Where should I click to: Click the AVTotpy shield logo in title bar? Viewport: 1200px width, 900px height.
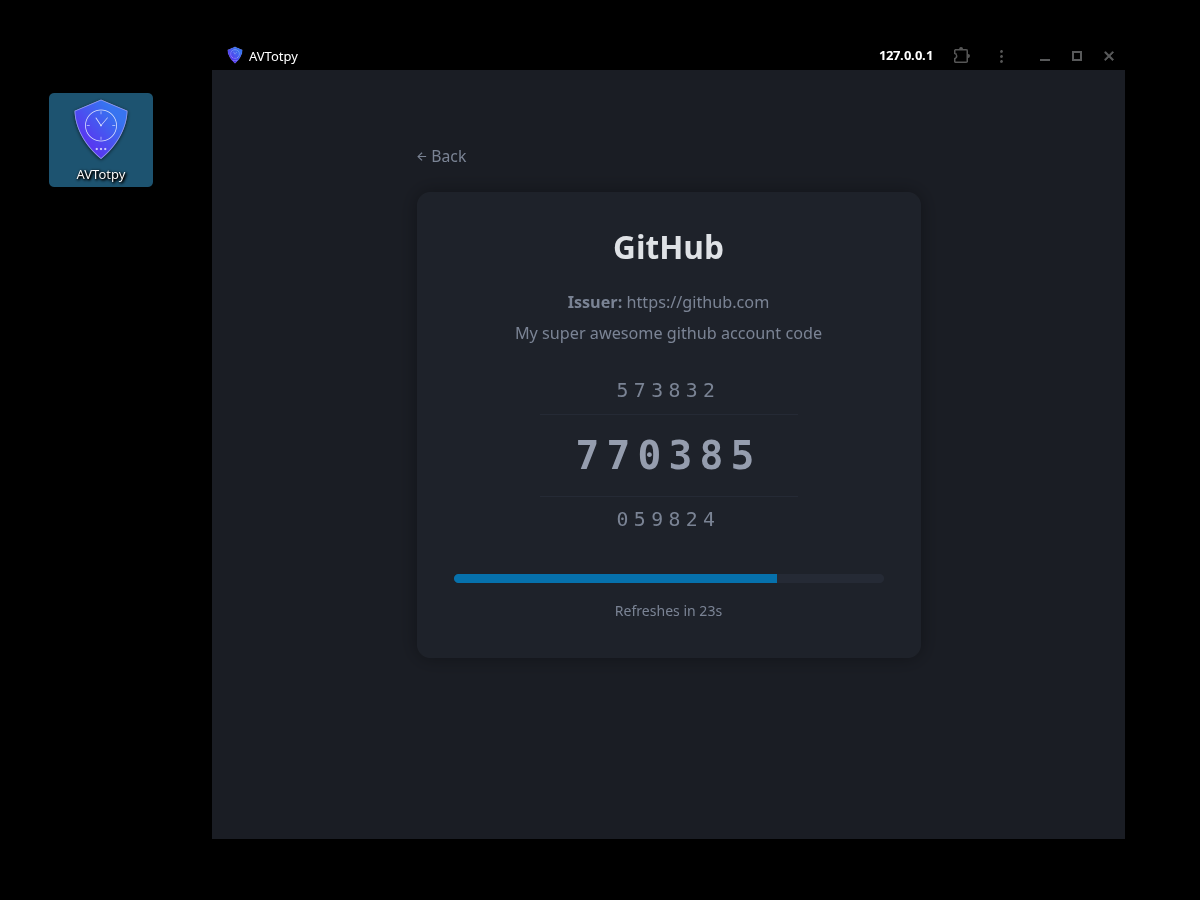(x=235, y=55)
